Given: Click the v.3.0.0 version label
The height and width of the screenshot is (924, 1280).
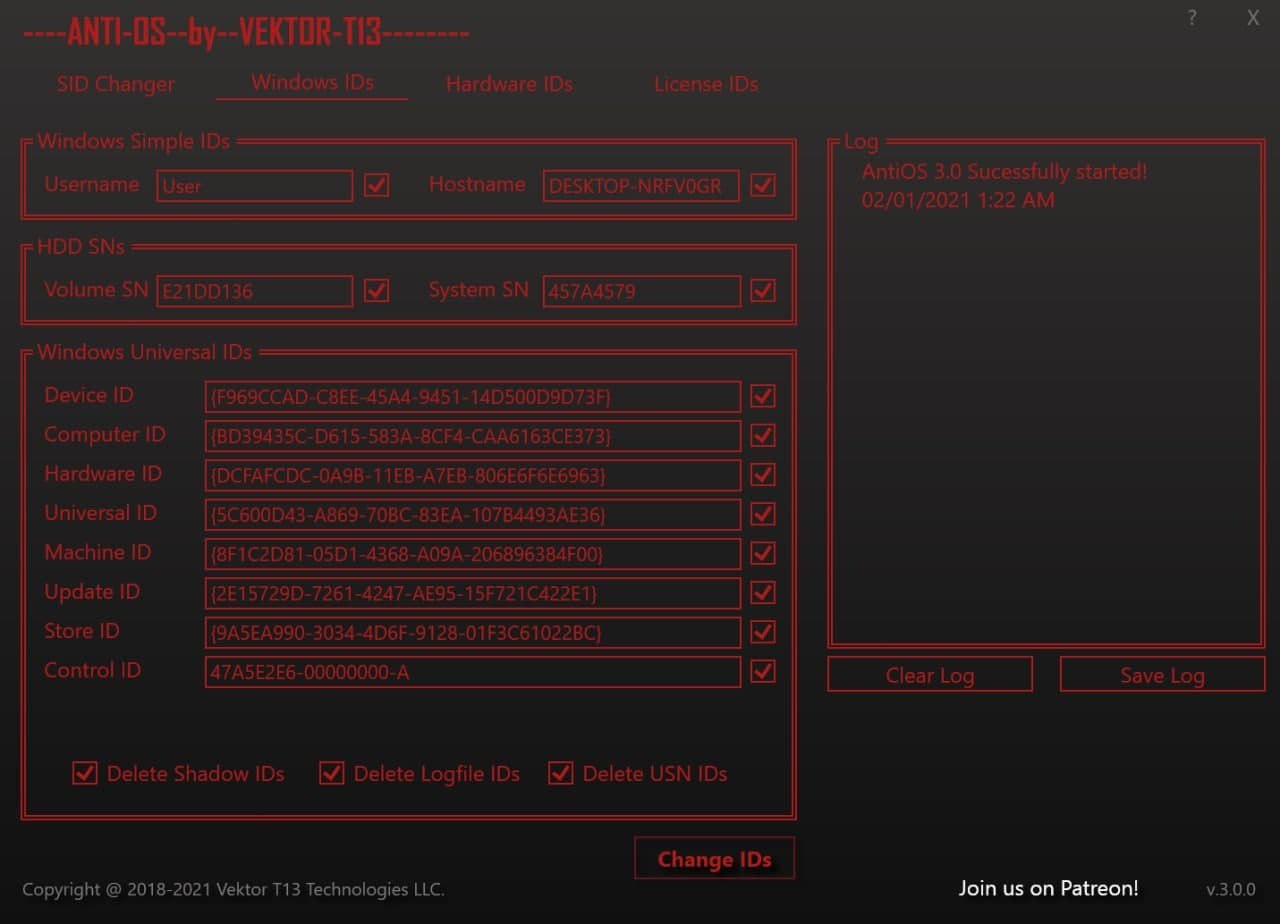Looking at the screenshot, I should [x=1230, y=889].
